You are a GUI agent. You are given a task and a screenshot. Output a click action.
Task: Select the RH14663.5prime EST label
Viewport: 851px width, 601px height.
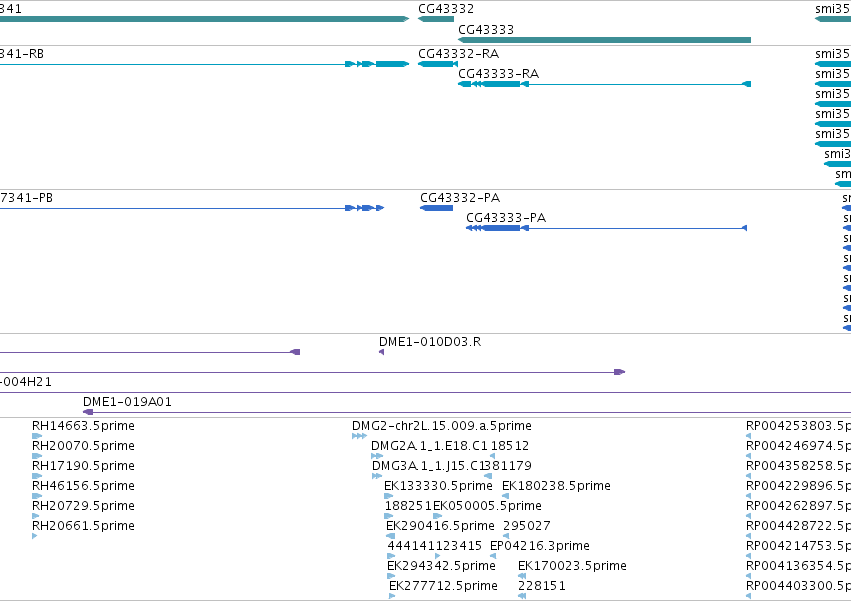coord(83,426)
